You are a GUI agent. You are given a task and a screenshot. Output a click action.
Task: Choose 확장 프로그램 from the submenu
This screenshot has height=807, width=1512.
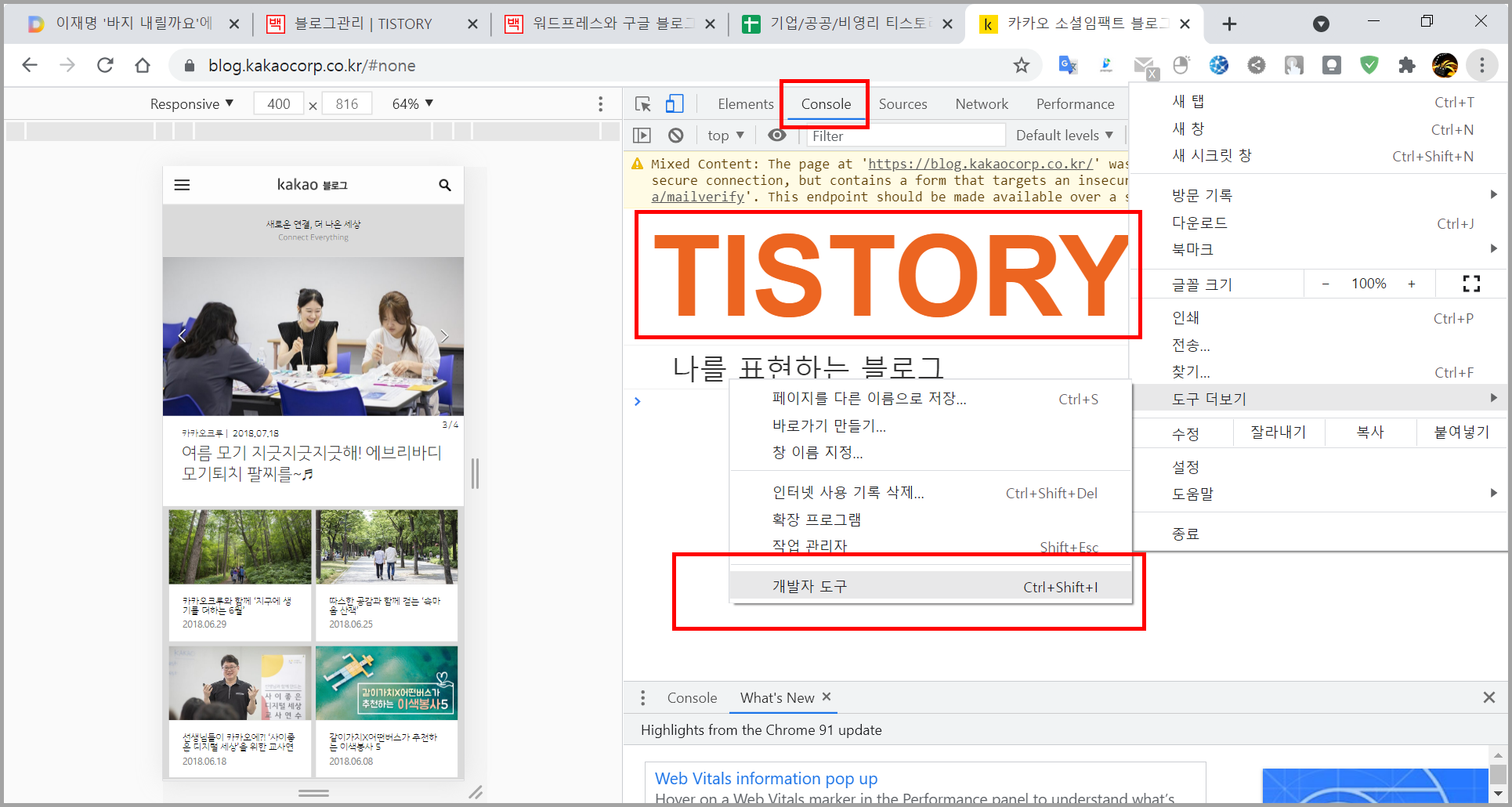pos(930,519)
